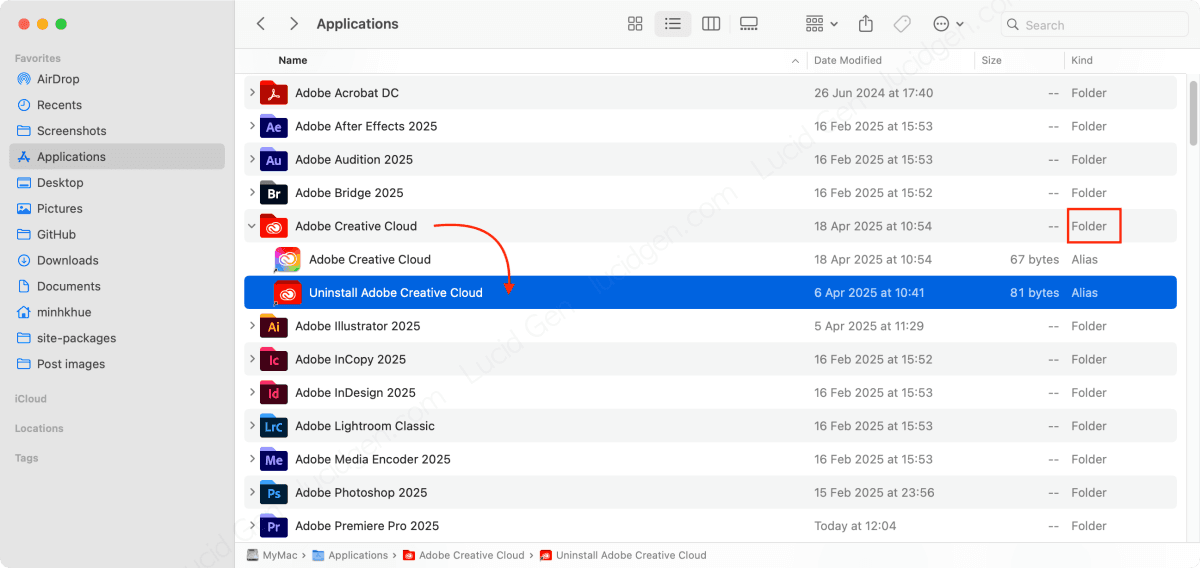Viewport: 1200px width, 568px height.
Task: Expand the Adobe Media Encoder 2025 folder
Action: (x=252, y=459)
